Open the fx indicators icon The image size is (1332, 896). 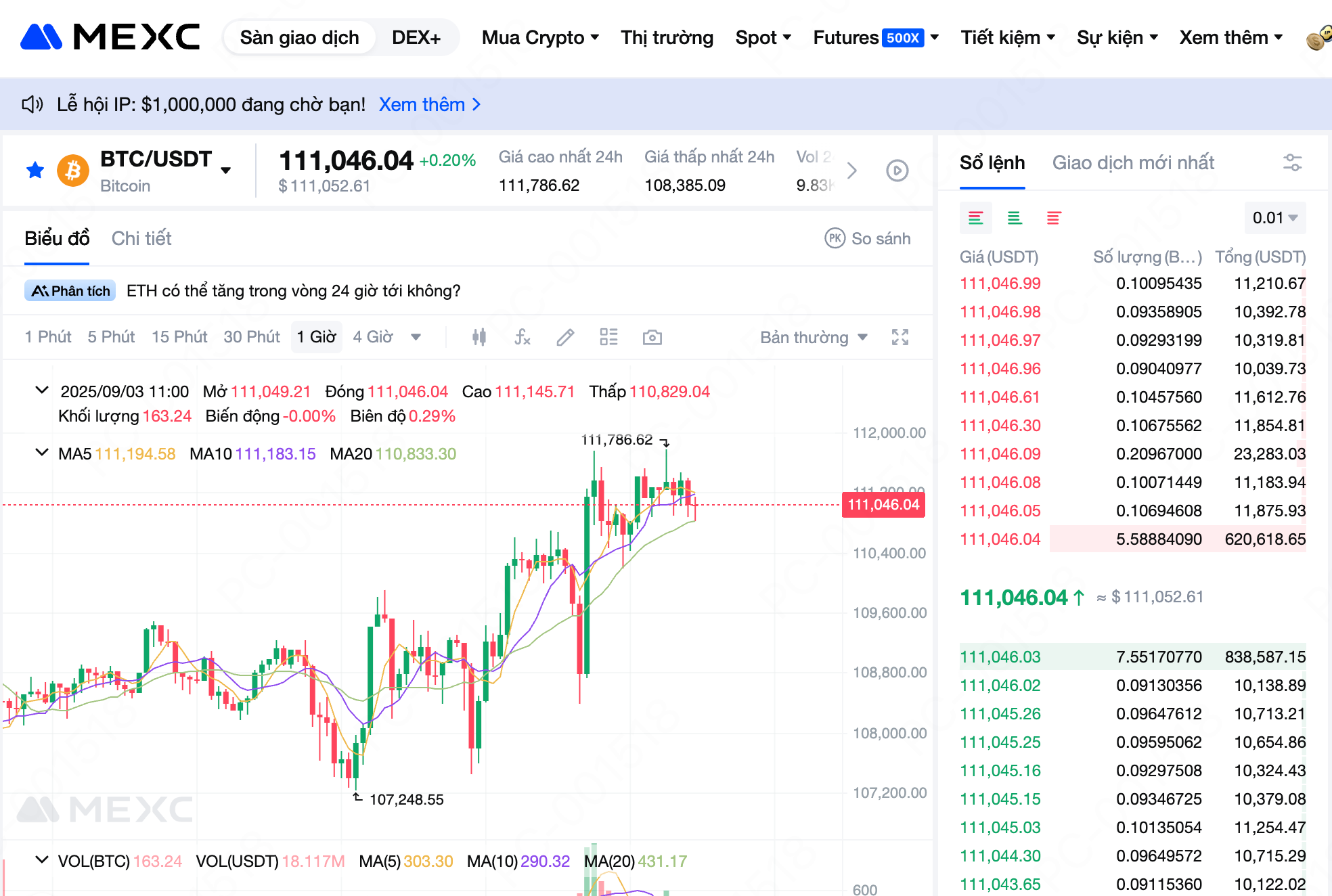[x=523, y=337]
